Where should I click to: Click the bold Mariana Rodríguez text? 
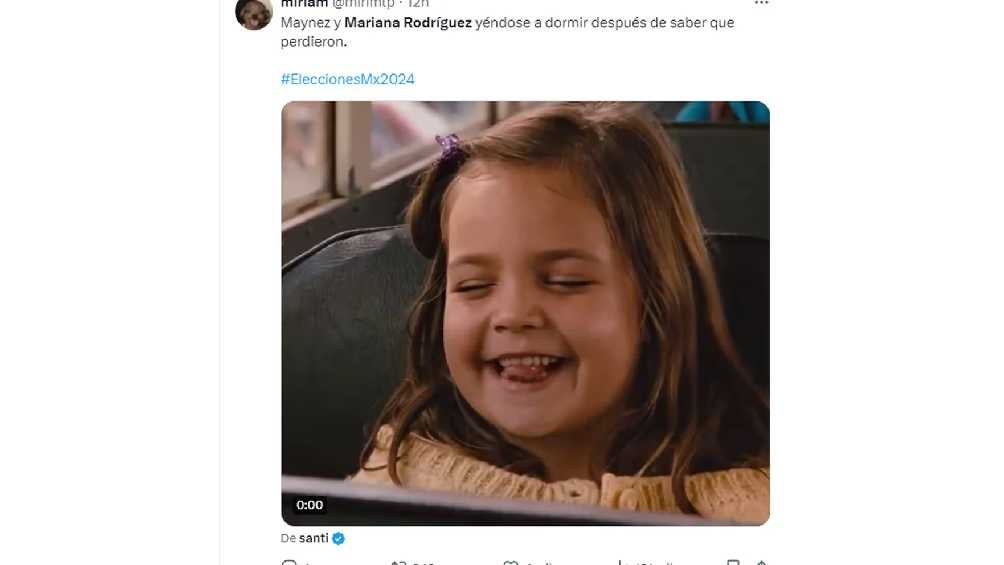point(408,22)
